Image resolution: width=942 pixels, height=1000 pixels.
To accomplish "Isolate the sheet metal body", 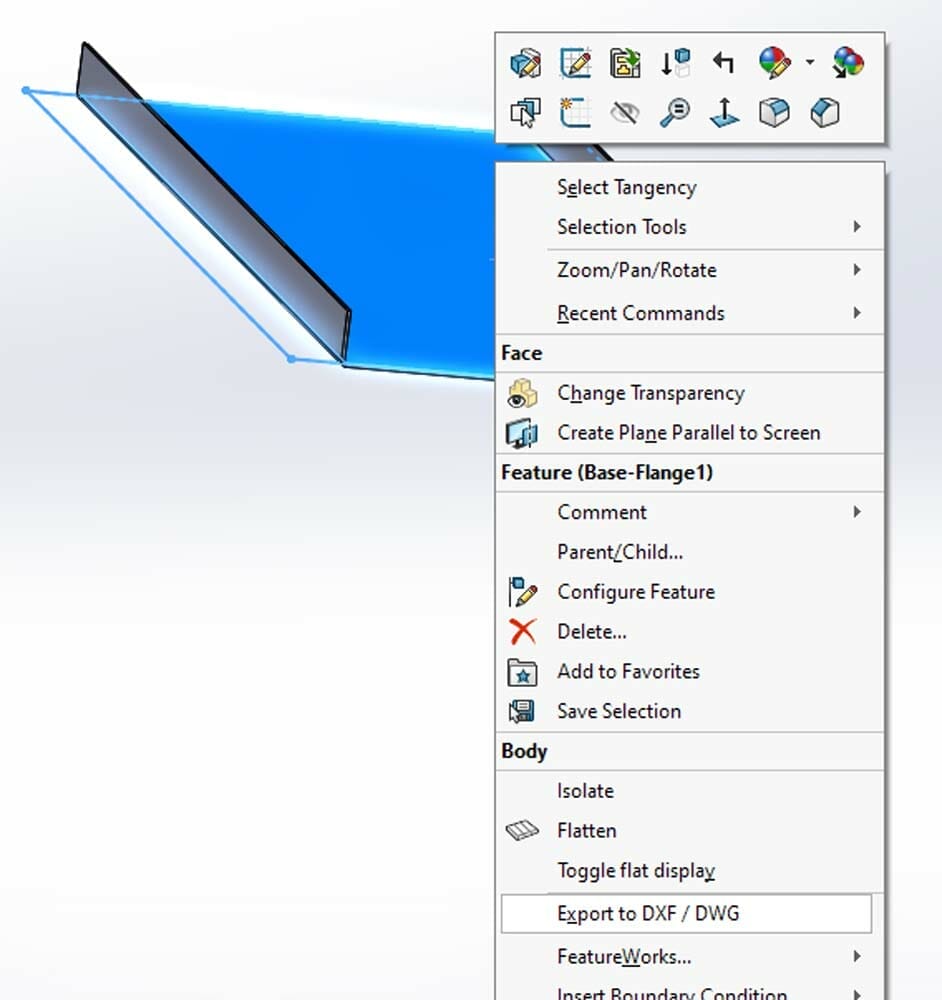I will point(585,790).
